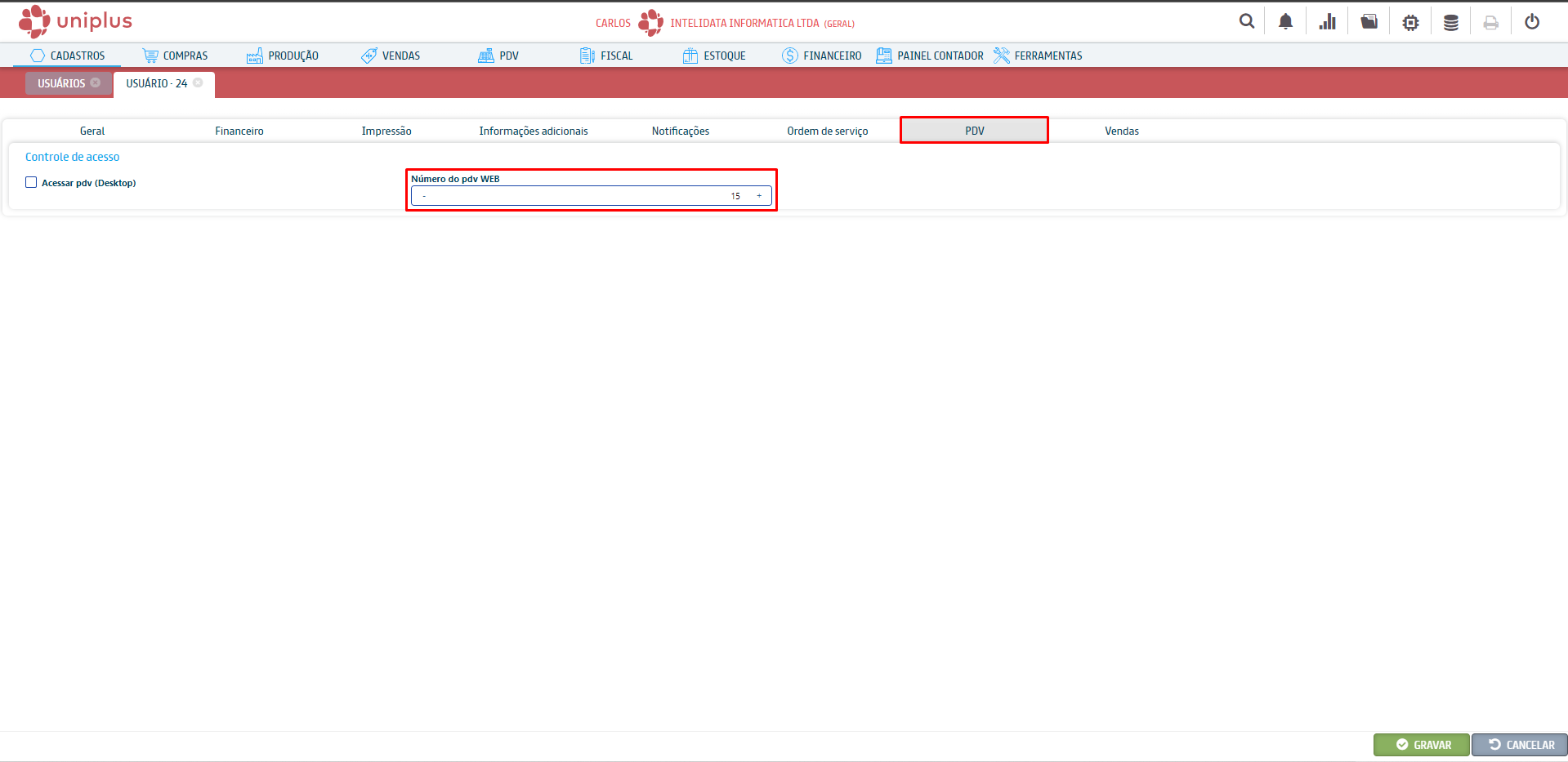Enable Acessar pdv (Desktop) checkbox

coord(31,183)
